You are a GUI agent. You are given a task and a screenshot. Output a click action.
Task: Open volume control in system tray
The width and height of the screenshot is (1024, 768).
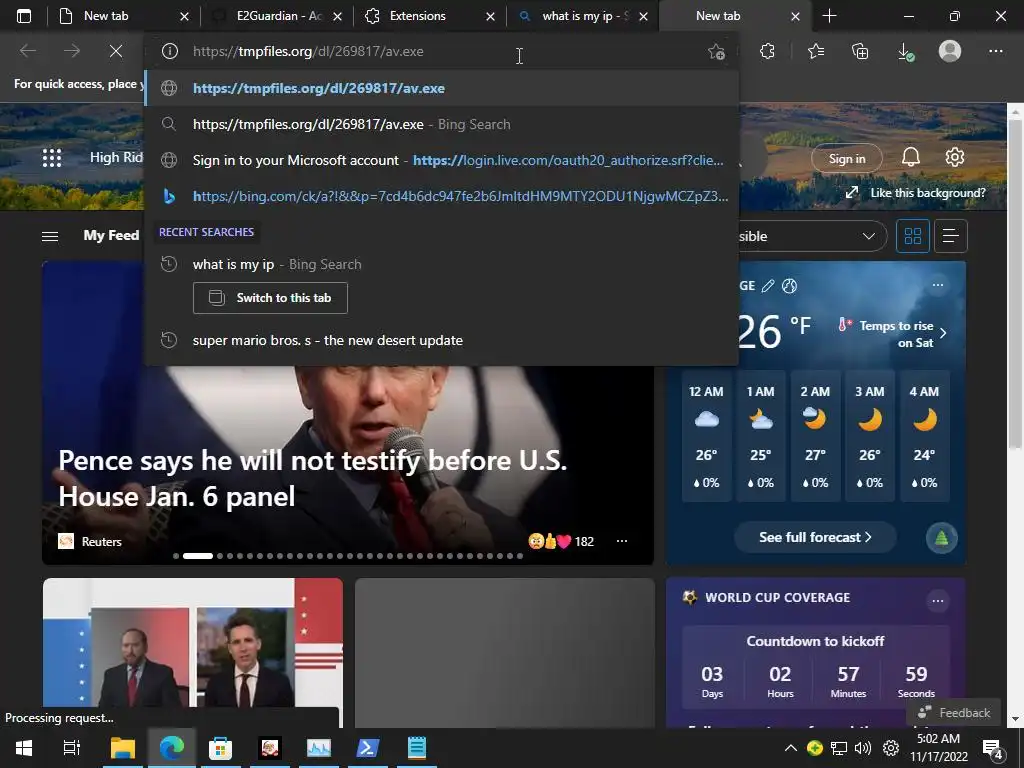tap(863, 748)
